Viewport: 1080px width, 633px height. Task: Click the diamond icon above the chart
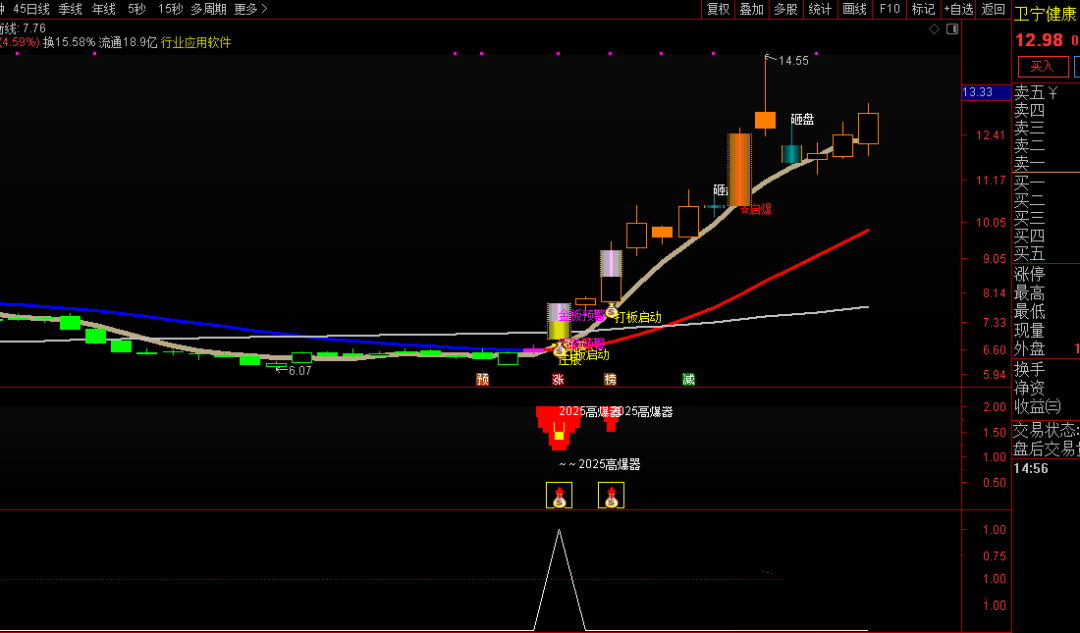point(934,29)
